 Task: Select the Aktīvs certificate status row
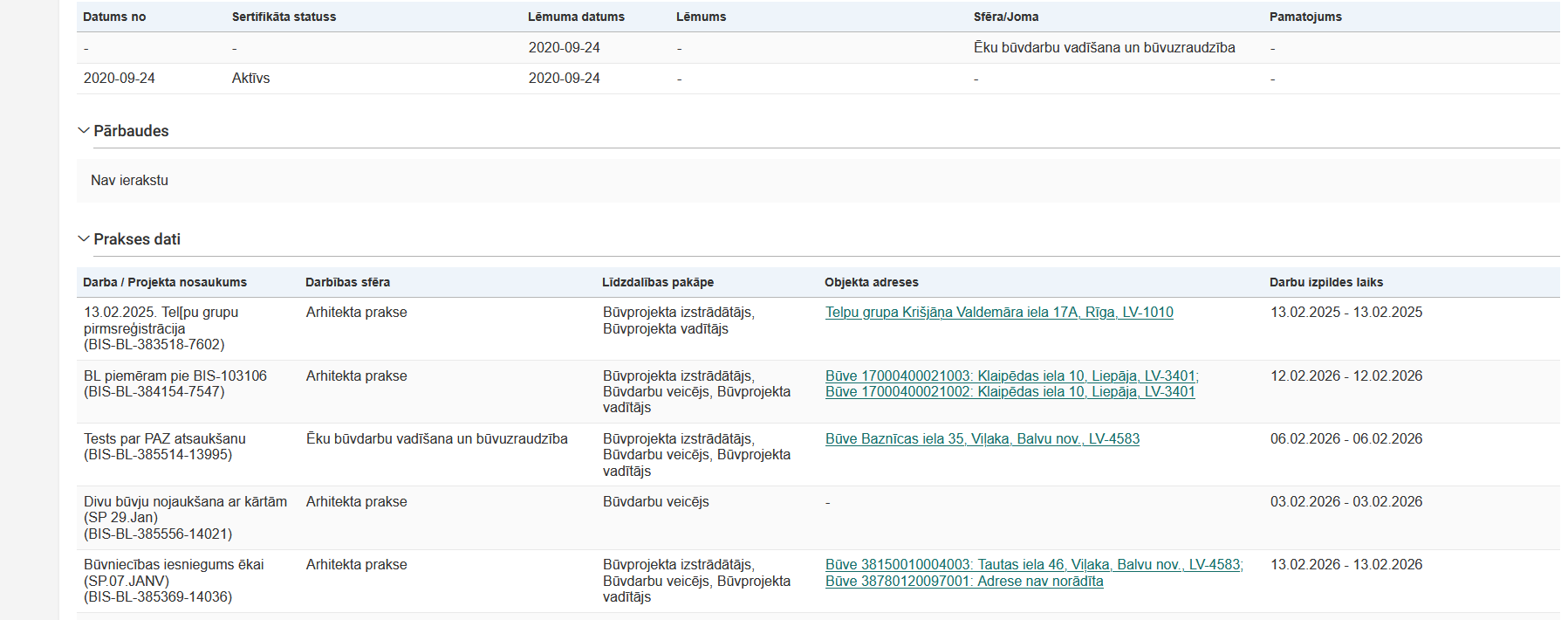click(x=250, y=79)
